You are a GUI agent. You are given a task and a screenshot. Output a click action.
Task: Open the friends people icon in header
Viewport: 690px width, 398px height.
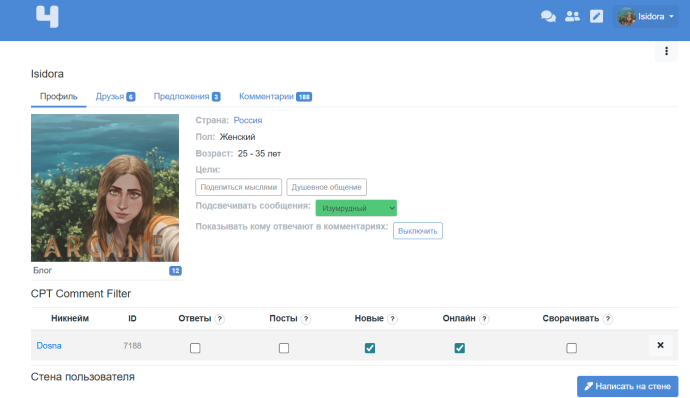(572, 16)
